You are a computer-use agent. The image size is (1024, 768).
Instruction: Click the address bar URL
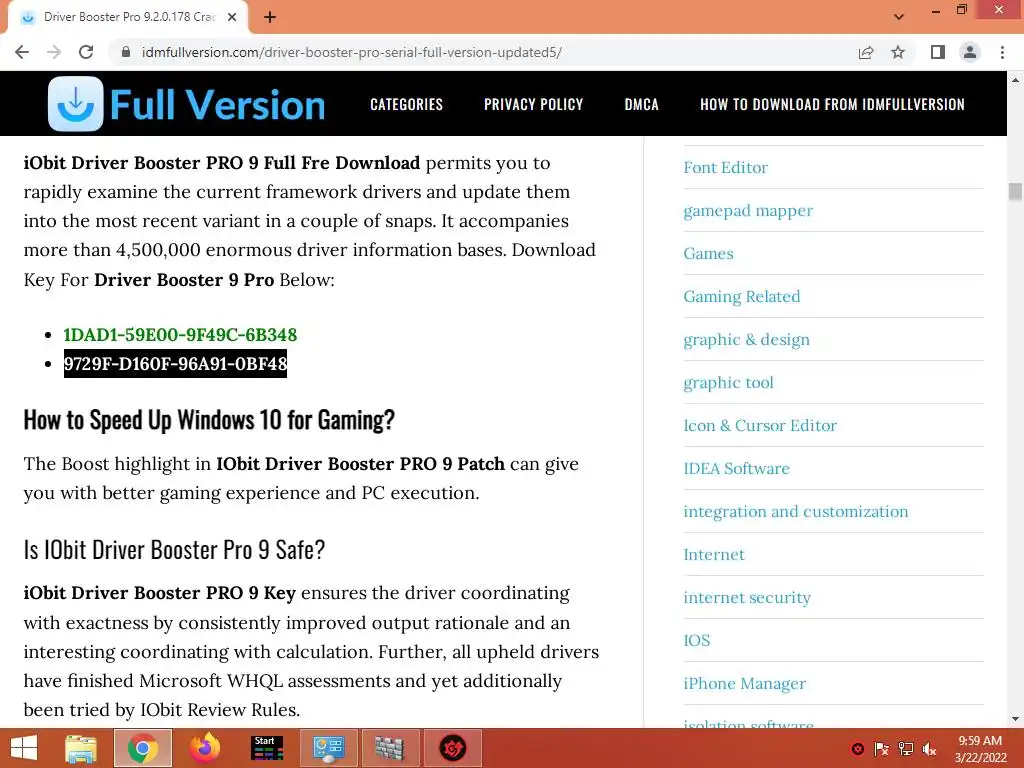(351, 52)
